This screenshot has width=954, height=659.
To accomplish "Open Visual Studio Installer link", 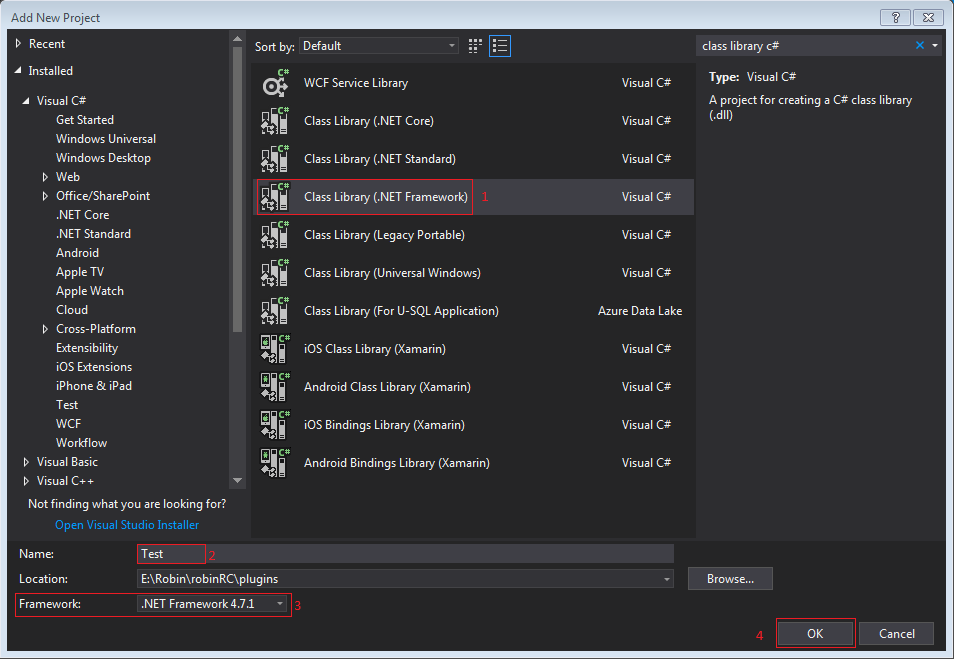I will click(x=127, y=525).
